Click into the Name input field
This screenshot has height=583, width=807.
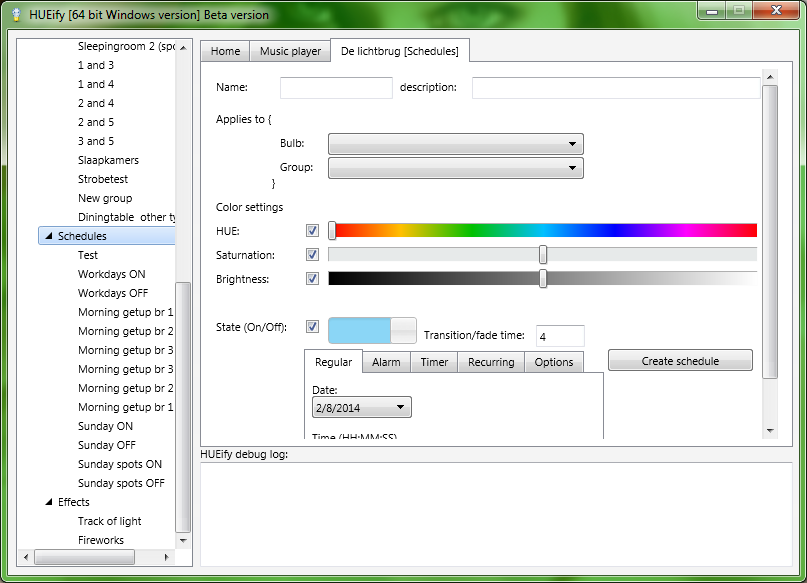[336, 87]
